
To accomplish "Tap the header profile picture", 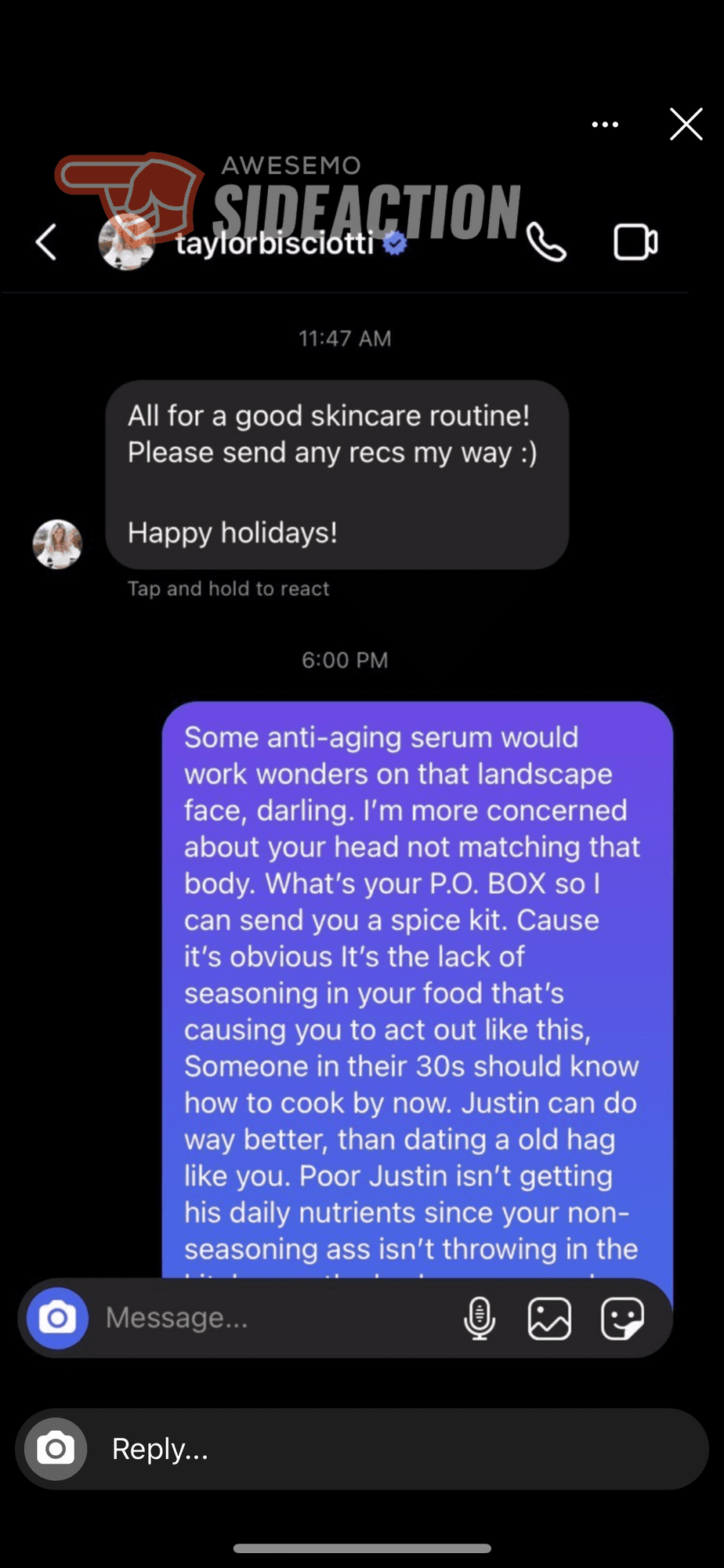I will 126,241.
